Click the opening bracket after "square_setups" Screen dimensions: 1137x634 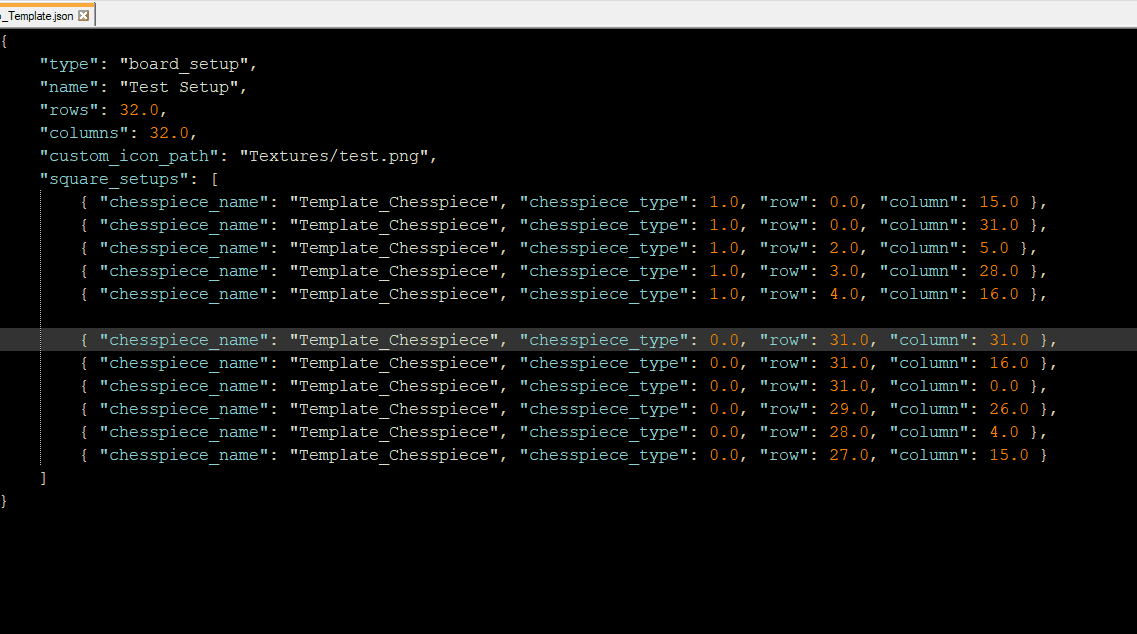pos(215,179)
